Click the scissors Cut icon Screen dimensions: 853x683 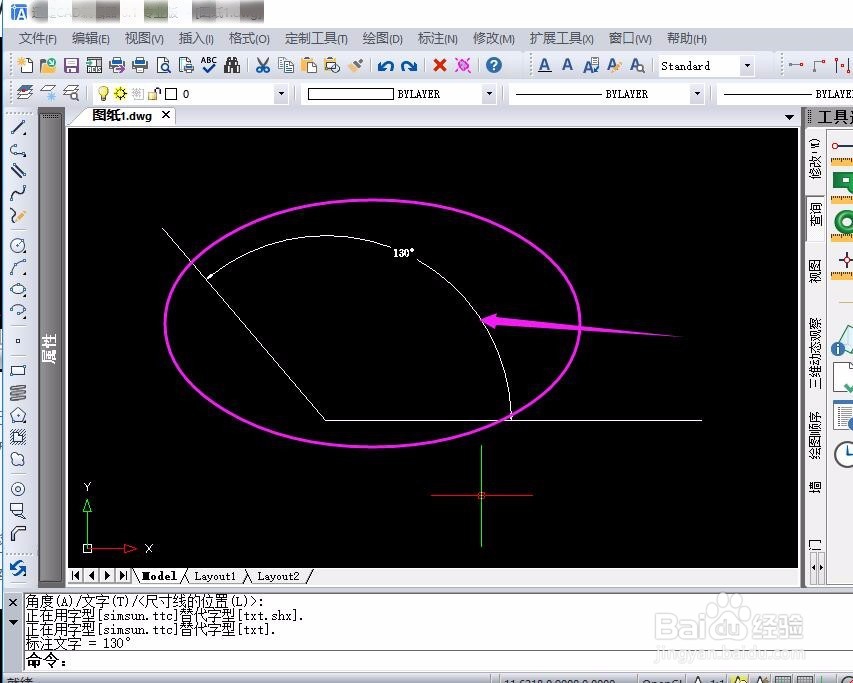[263, 65]
